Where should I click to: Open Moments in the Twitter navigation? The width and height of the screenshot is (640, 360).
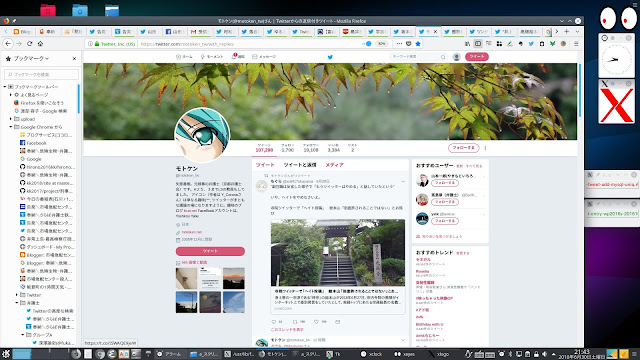(x=212, y=57)
